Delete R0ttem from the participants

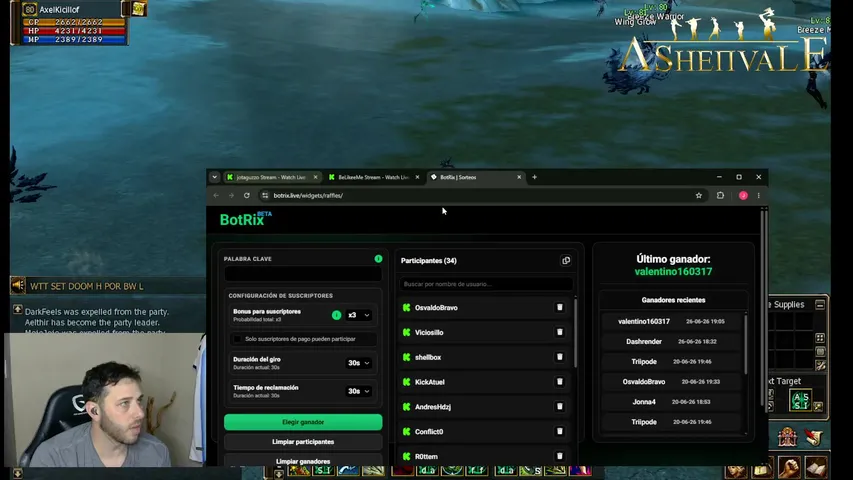[559, 456]
